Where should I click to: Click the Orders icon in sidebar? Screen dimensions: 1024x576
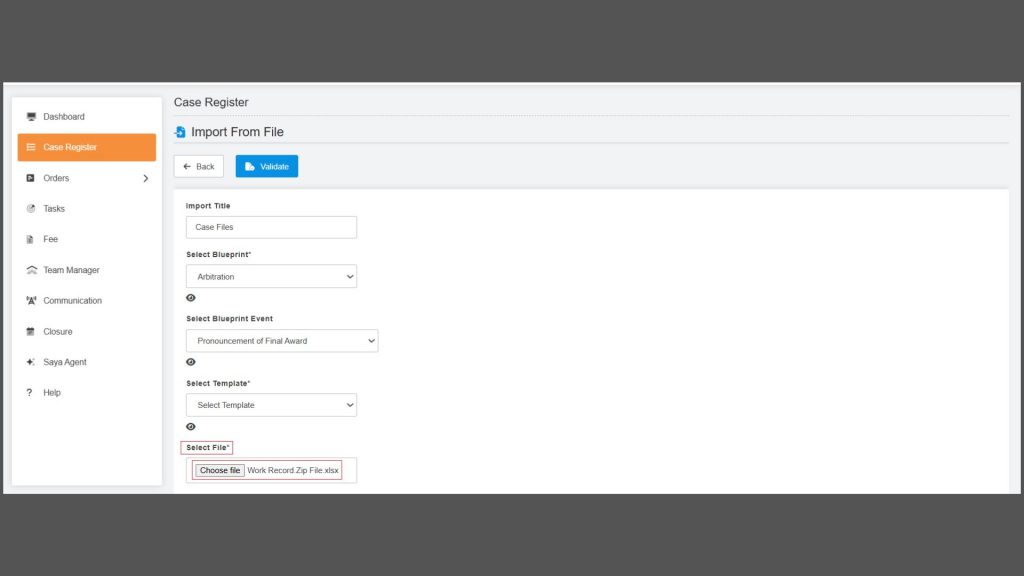point(31,178)
